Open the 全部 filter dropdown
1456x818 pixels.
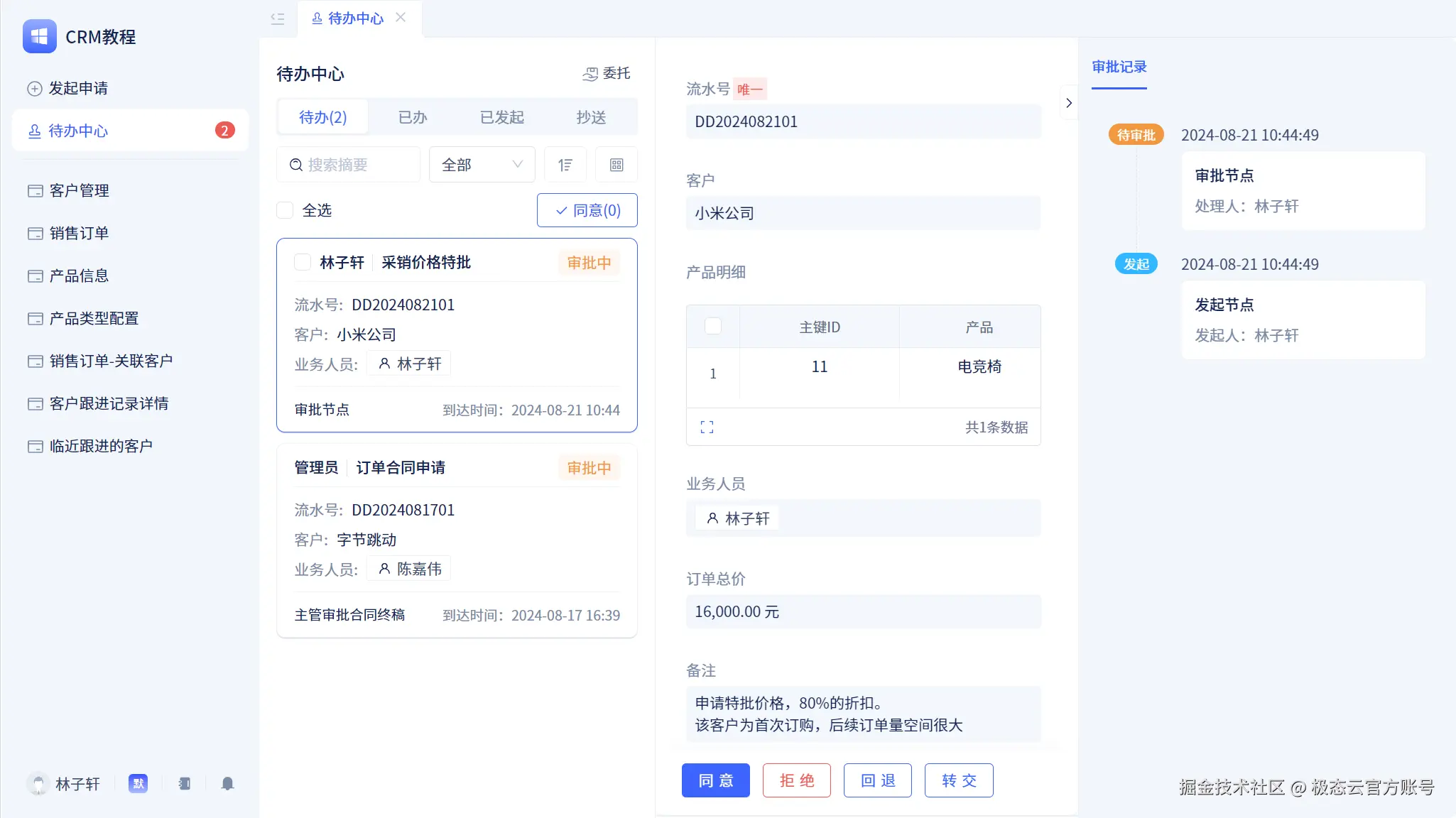pos(482,165)
